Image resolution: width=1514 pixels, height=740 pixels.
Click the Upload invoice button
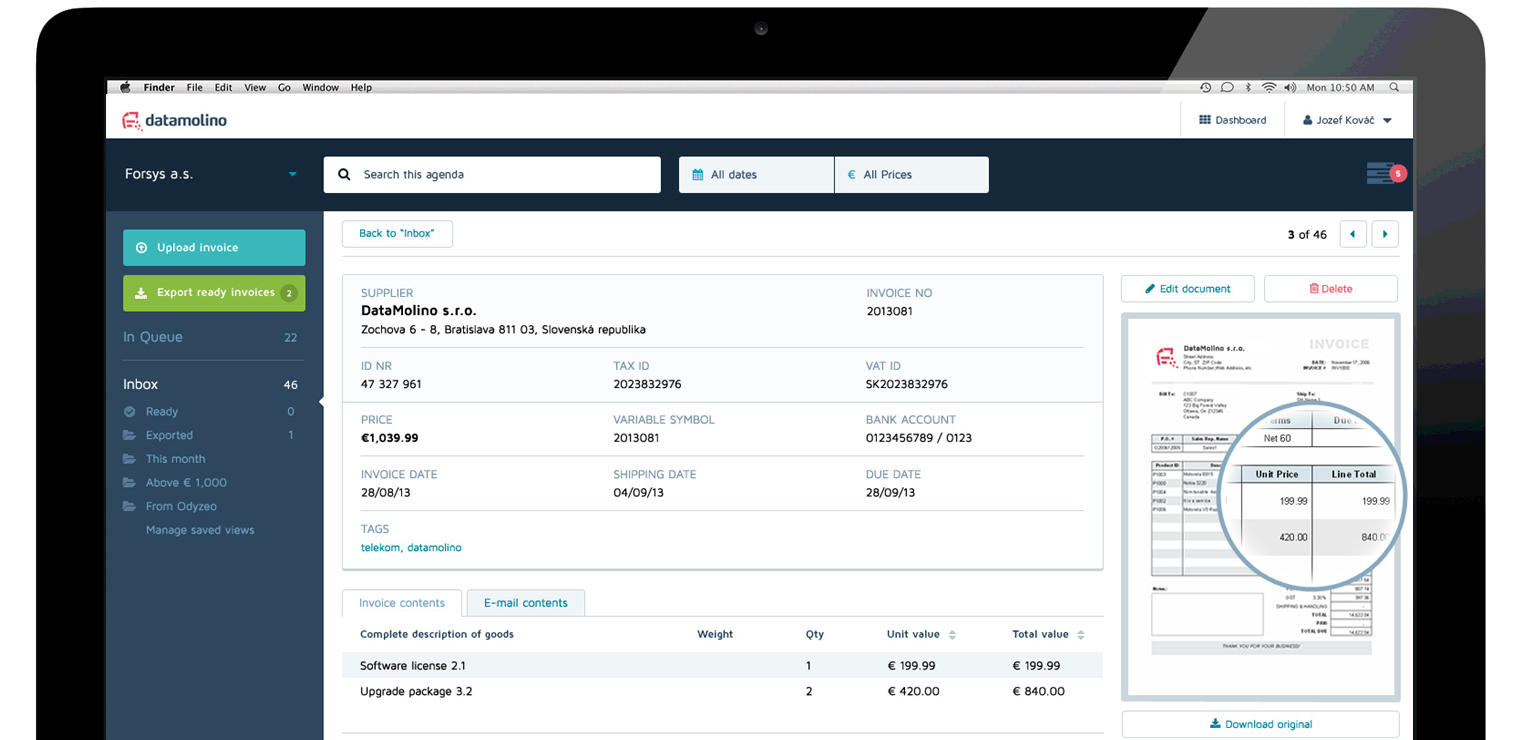[214, 248]
